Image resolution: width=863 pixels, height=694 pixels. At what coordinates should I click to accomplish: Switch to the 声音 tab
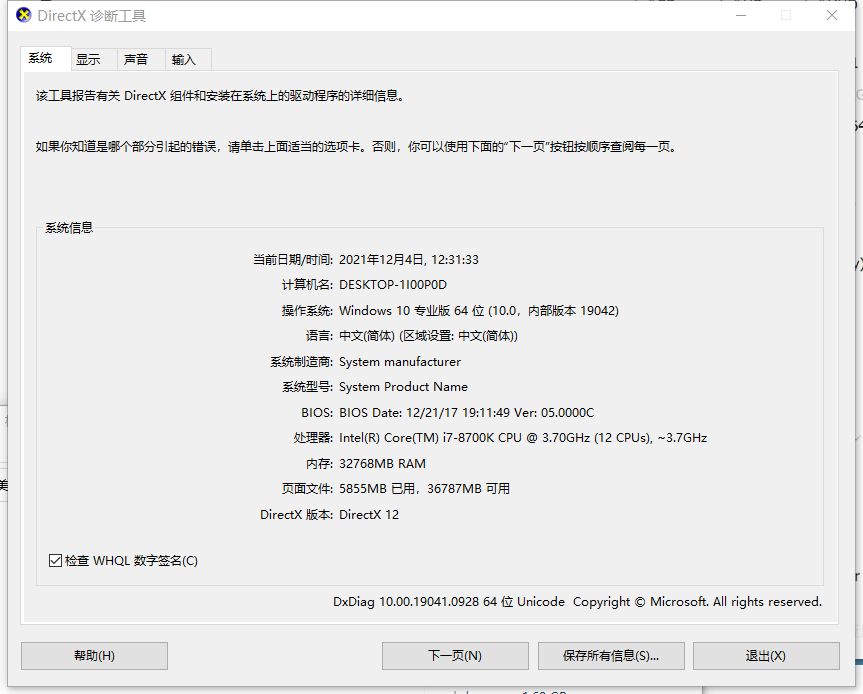[x=141, y=59]
